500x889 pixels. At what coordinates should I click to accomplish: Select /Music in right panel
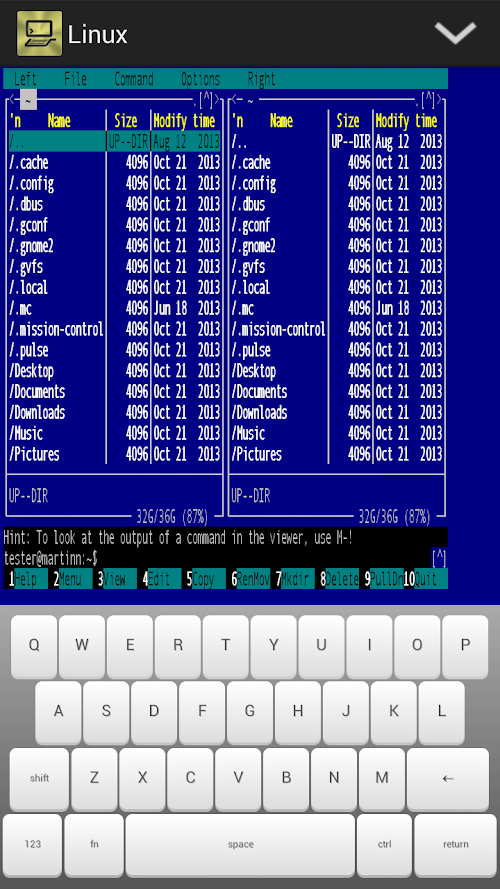[x=248, y=433]
